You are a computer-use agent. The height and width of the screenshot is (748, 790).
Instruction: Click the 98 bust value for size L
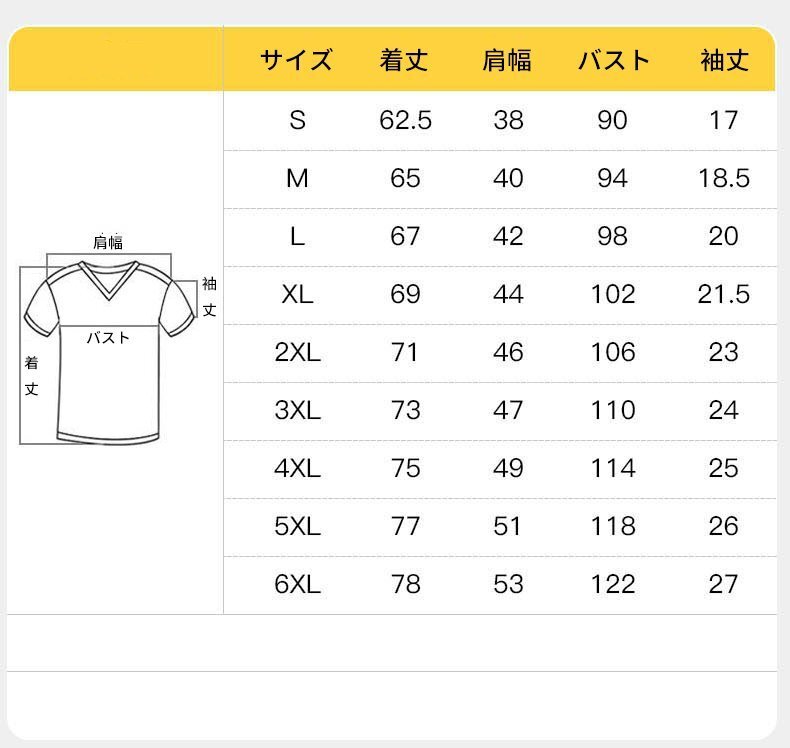pos(612,237)
